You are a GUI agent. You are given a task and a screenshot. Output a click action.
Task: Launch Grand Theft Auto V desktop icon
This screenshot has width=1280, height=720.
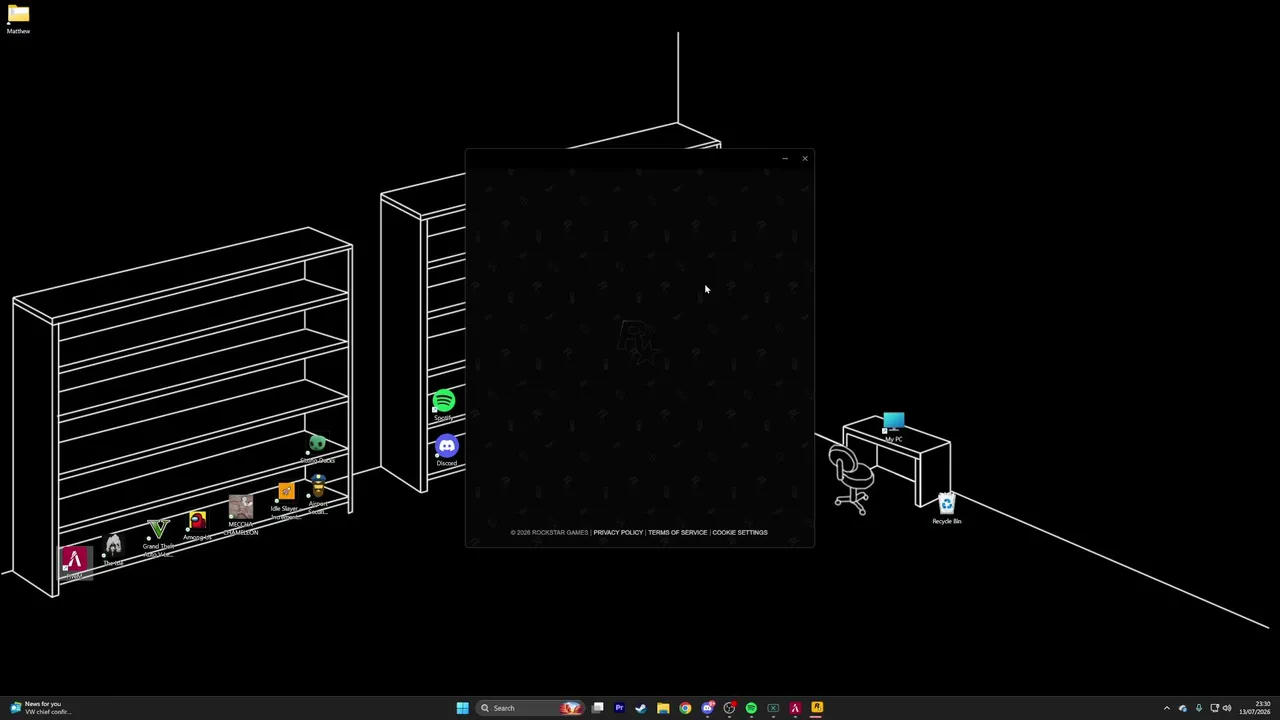click(158, 536)
